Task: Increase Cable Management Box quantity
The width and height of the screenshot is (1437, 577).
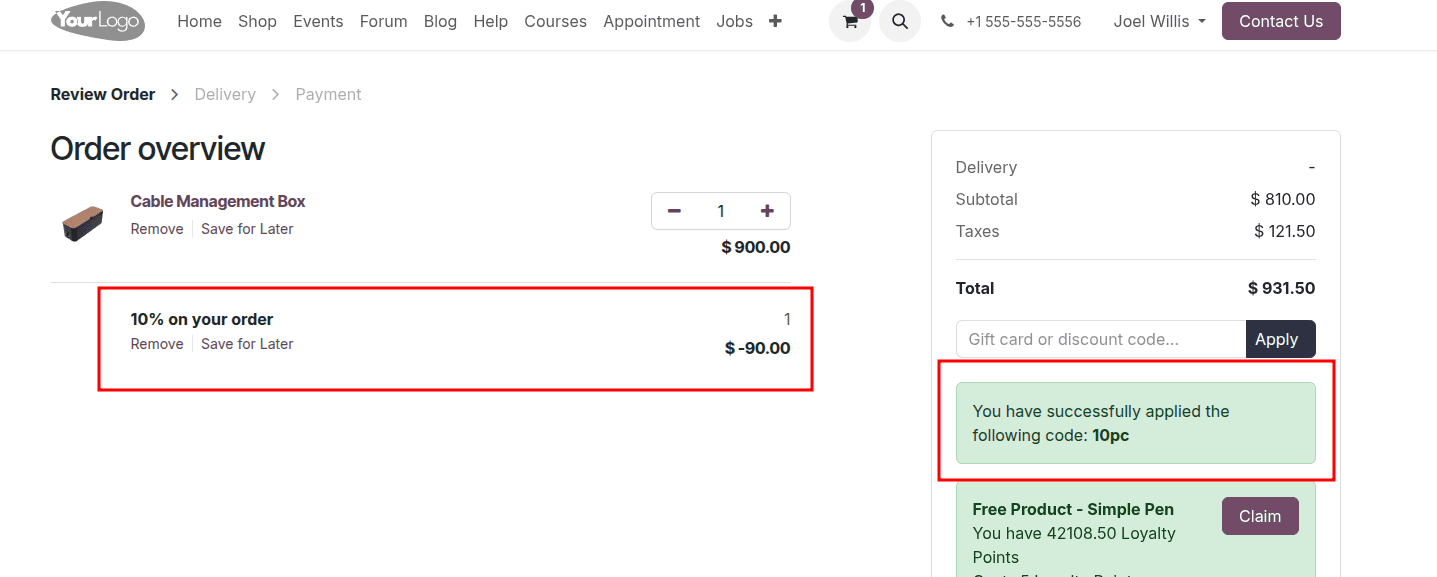Action: tap(767, 211)
